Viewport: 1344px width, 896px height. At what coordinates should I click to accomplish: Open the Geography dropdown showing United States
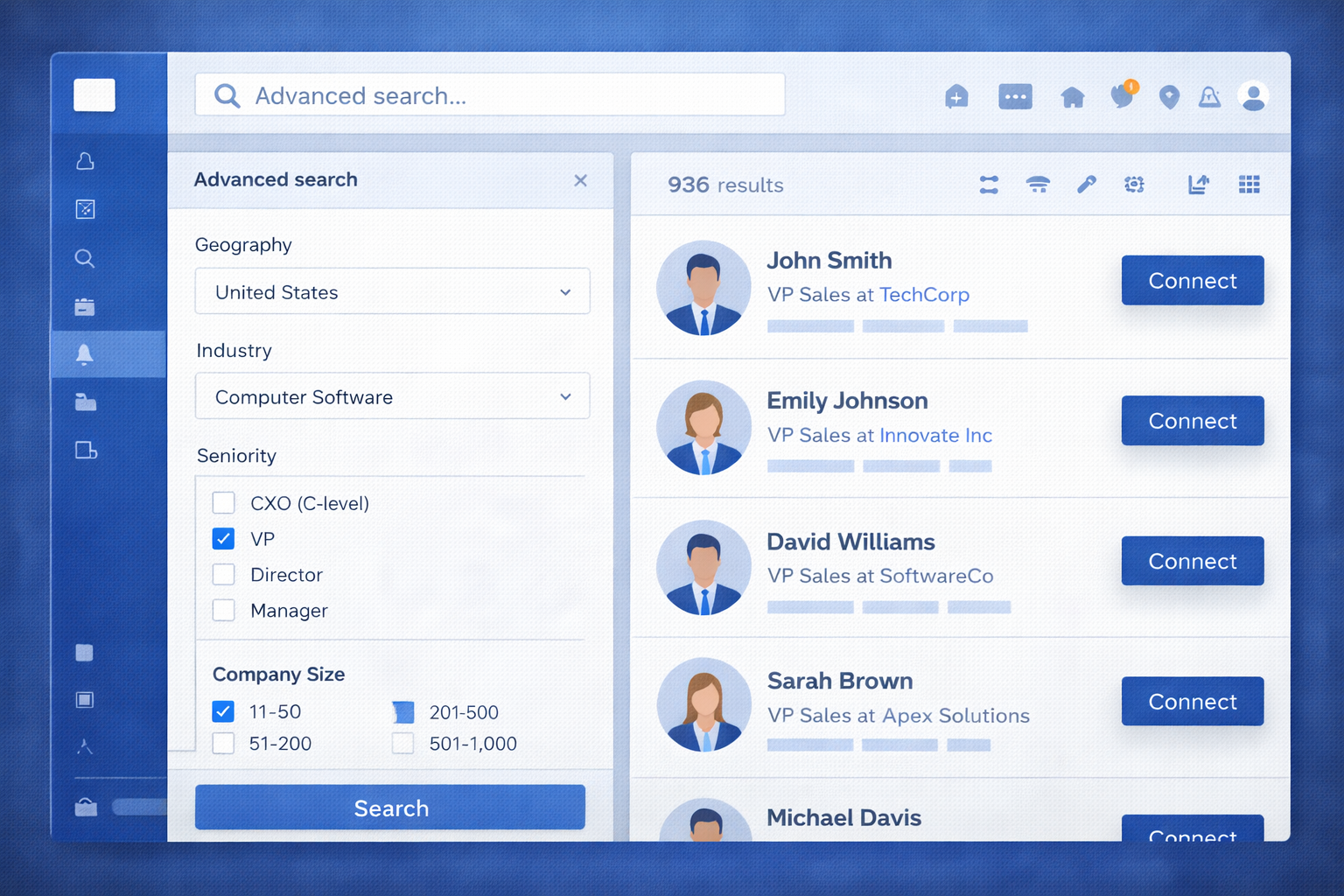pos(391,291)
